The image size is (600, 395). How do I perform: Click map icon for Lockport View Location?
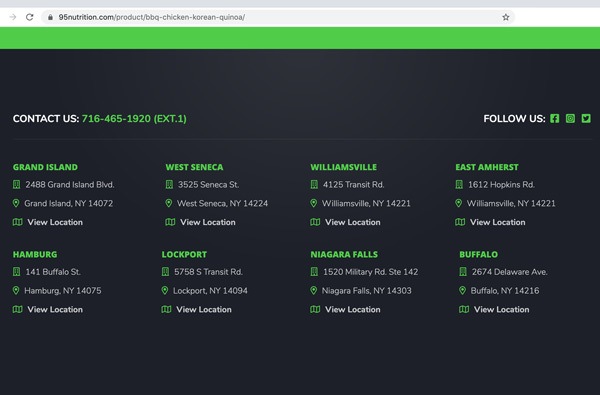coord(166,309)
